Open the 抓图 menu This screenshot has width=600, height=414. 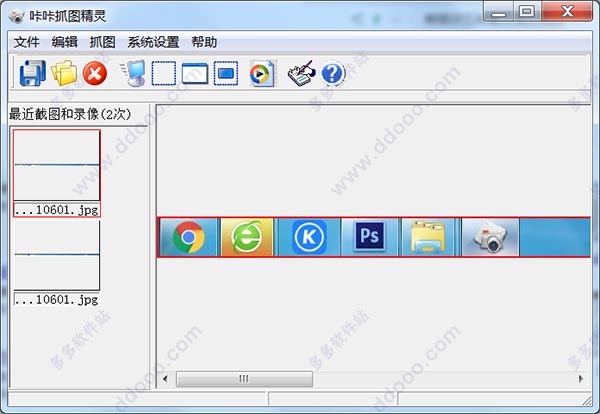(x=103, y=42)
